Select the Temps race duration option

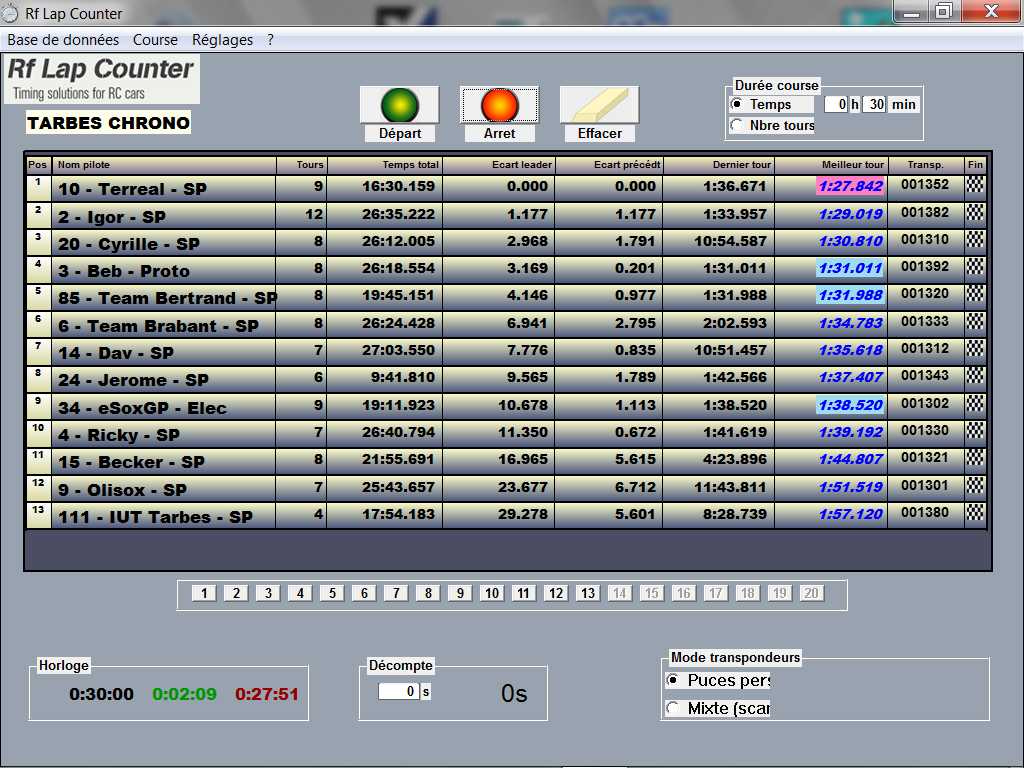(738, 104)
